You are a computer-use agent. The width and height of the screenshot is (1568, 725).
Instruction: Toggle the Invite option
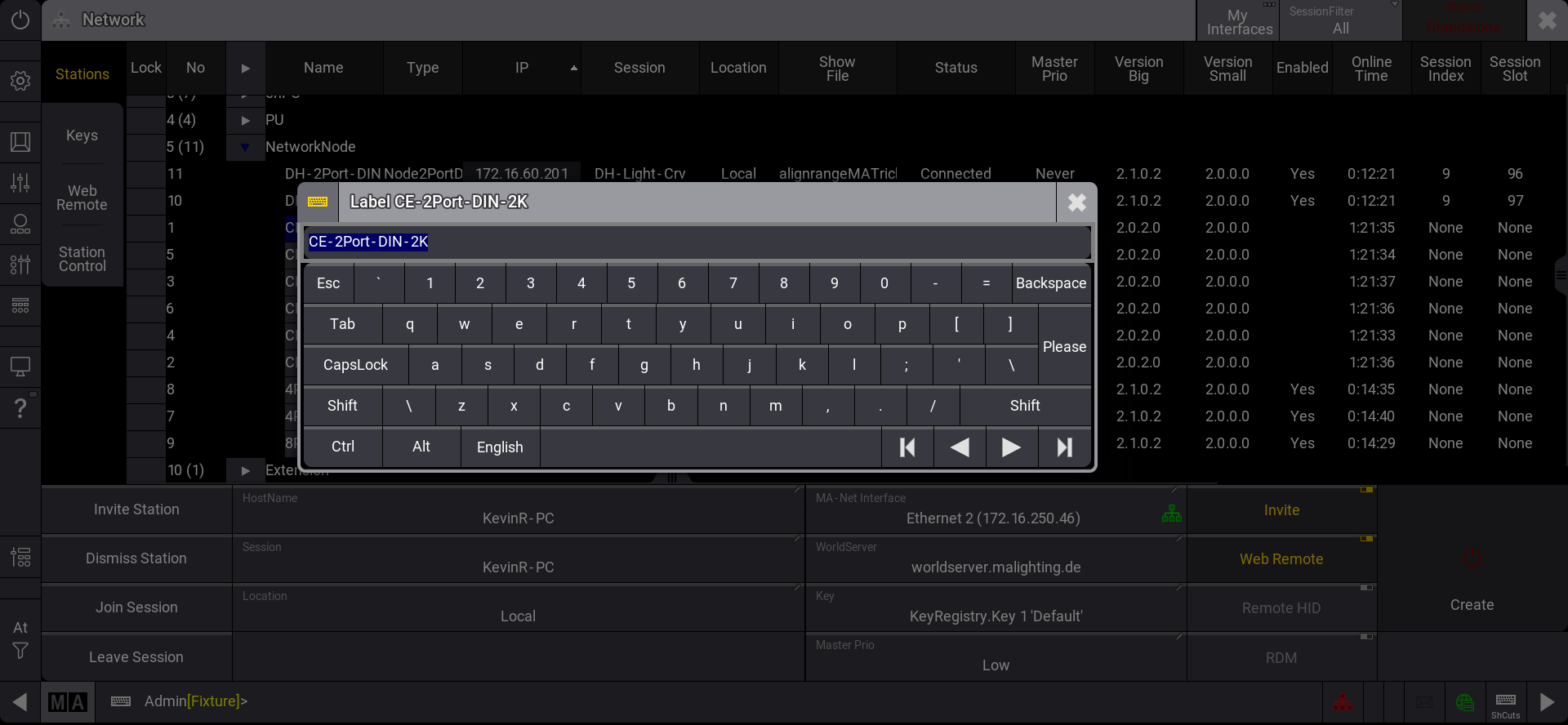1281,510
